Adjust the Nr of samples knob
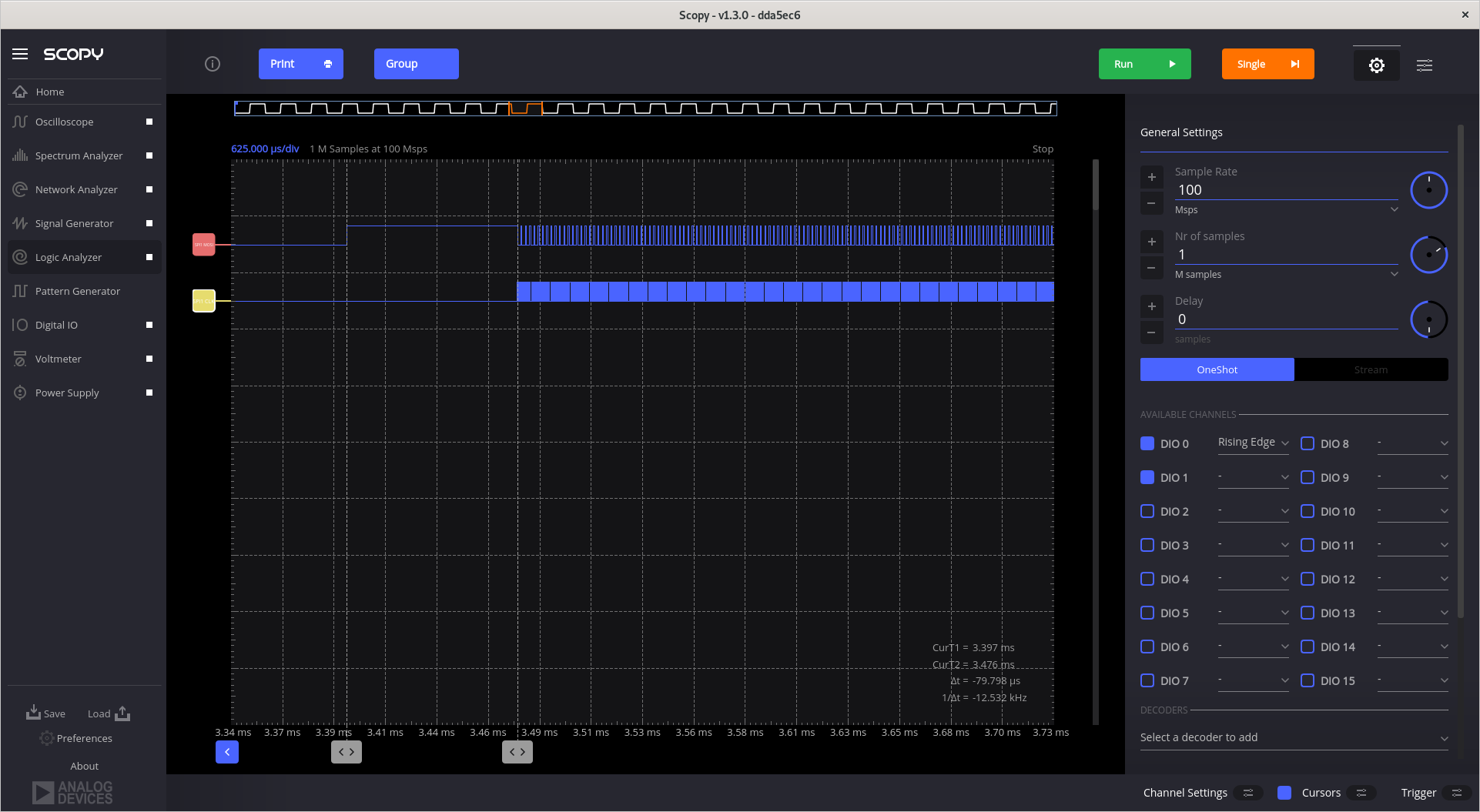This screenshot has width=1480, height=812. pos(1429,255)
